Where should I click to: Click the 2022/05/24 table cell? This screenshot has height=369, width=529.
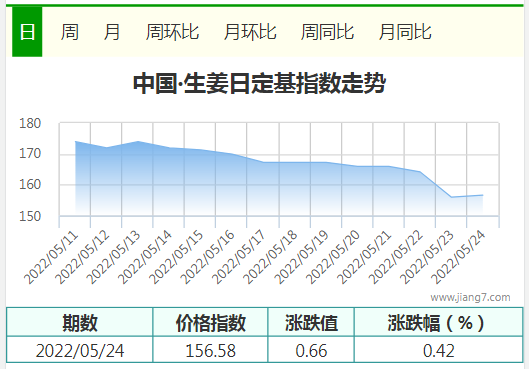[80, 351]
